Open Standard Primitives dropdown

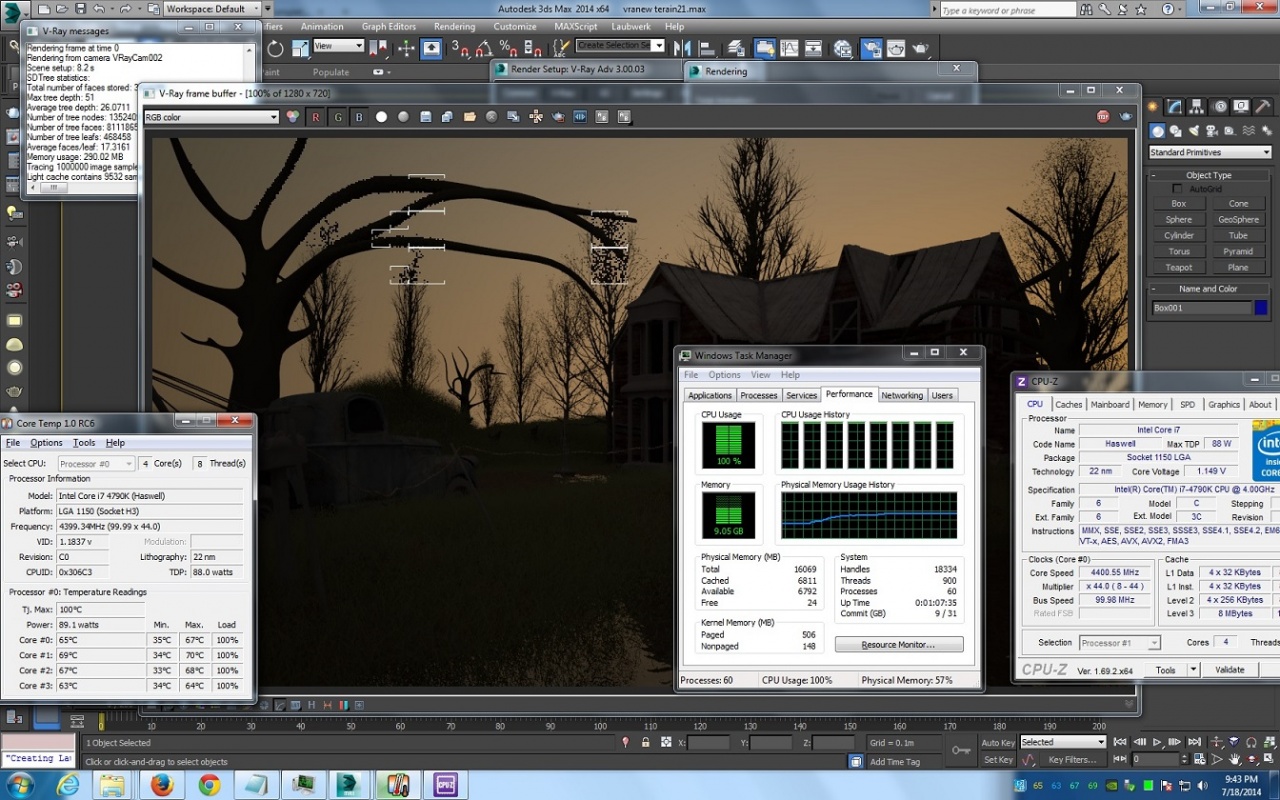[1210, 152]
